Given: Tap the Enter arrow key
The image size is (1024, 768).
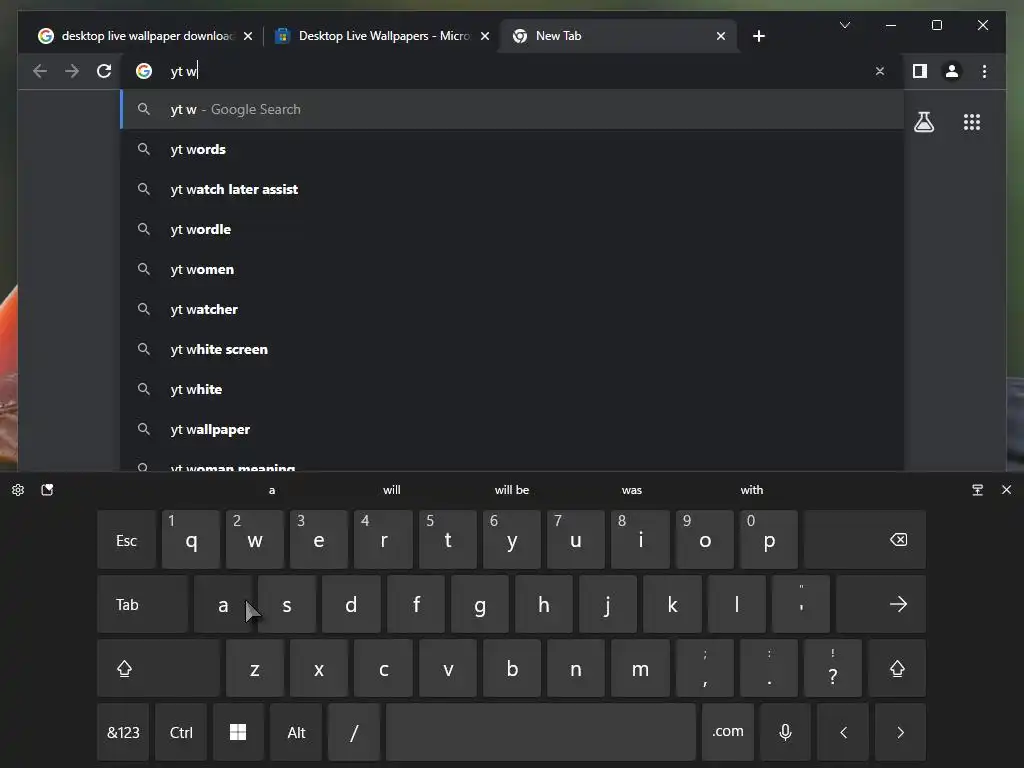Looking at the screenshot, I should point(881,604).
